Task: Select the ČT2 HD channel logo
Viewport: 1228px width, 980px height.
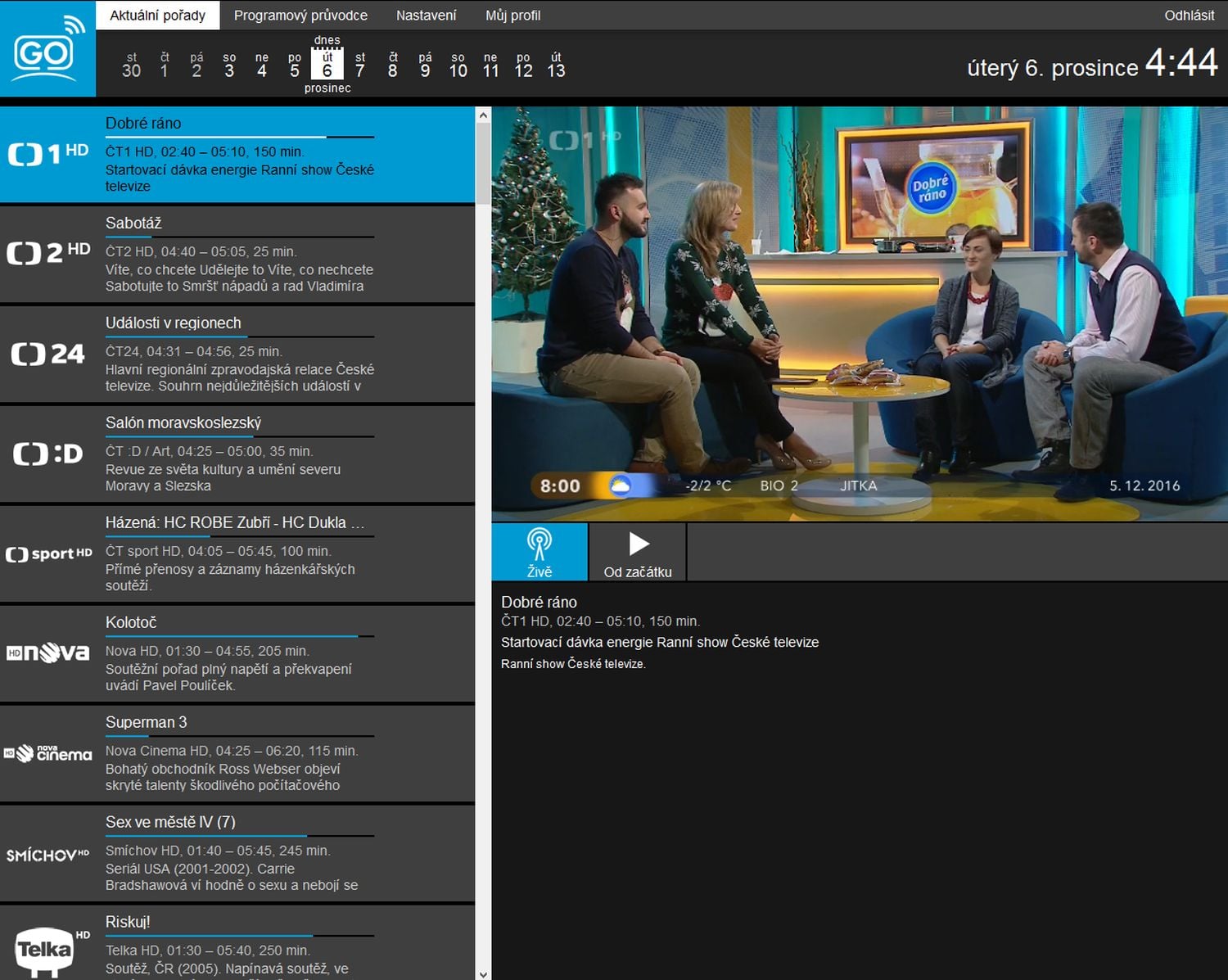Action: coord(48,252)
